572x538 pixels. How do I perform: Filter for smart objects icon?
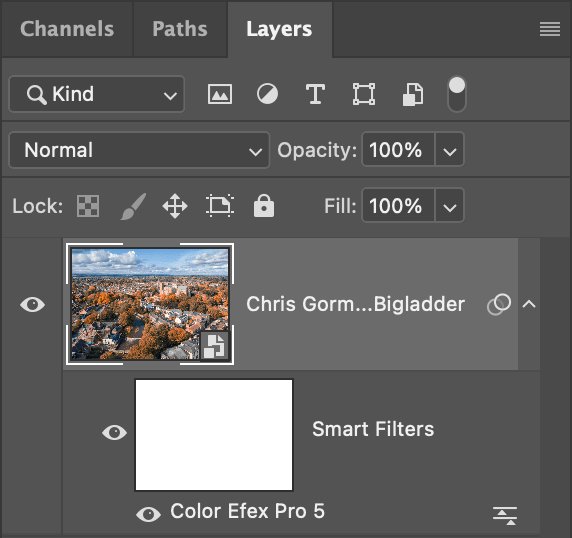click(413, 94)
